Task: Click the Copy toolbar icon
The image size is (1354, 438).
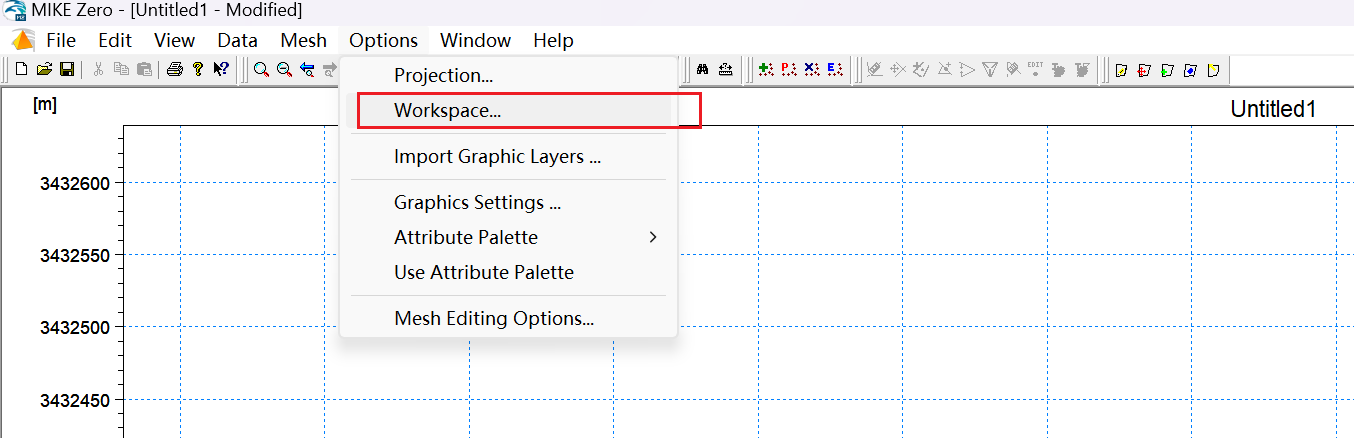Action: point(121,69)
